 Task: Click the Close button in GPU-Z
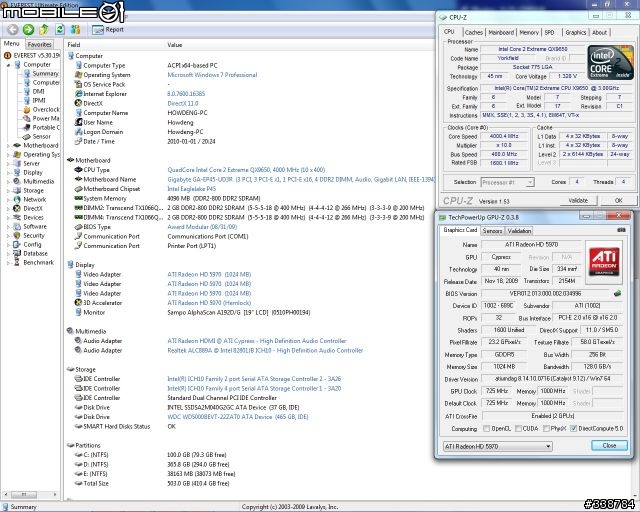click(609, 445)
